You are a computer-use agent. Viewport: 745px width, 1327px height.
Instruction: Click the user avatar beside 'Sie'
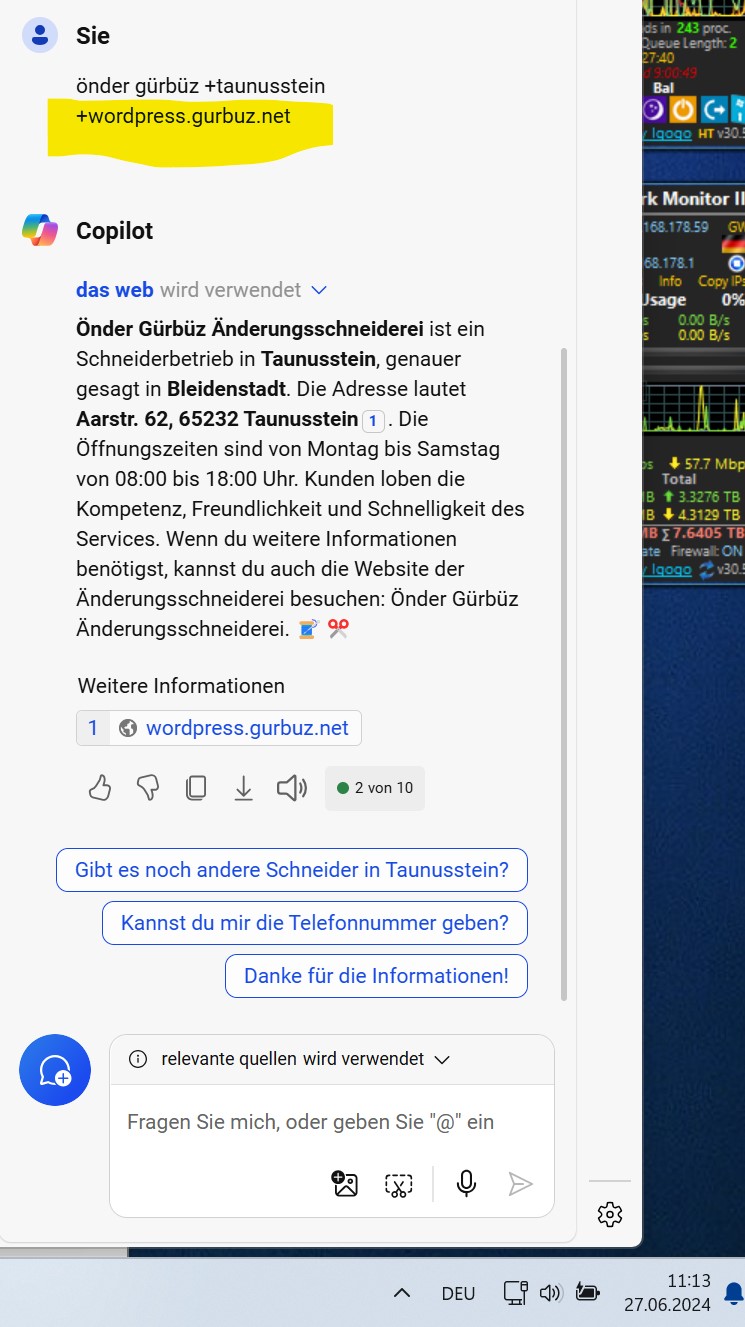[40, 36]
